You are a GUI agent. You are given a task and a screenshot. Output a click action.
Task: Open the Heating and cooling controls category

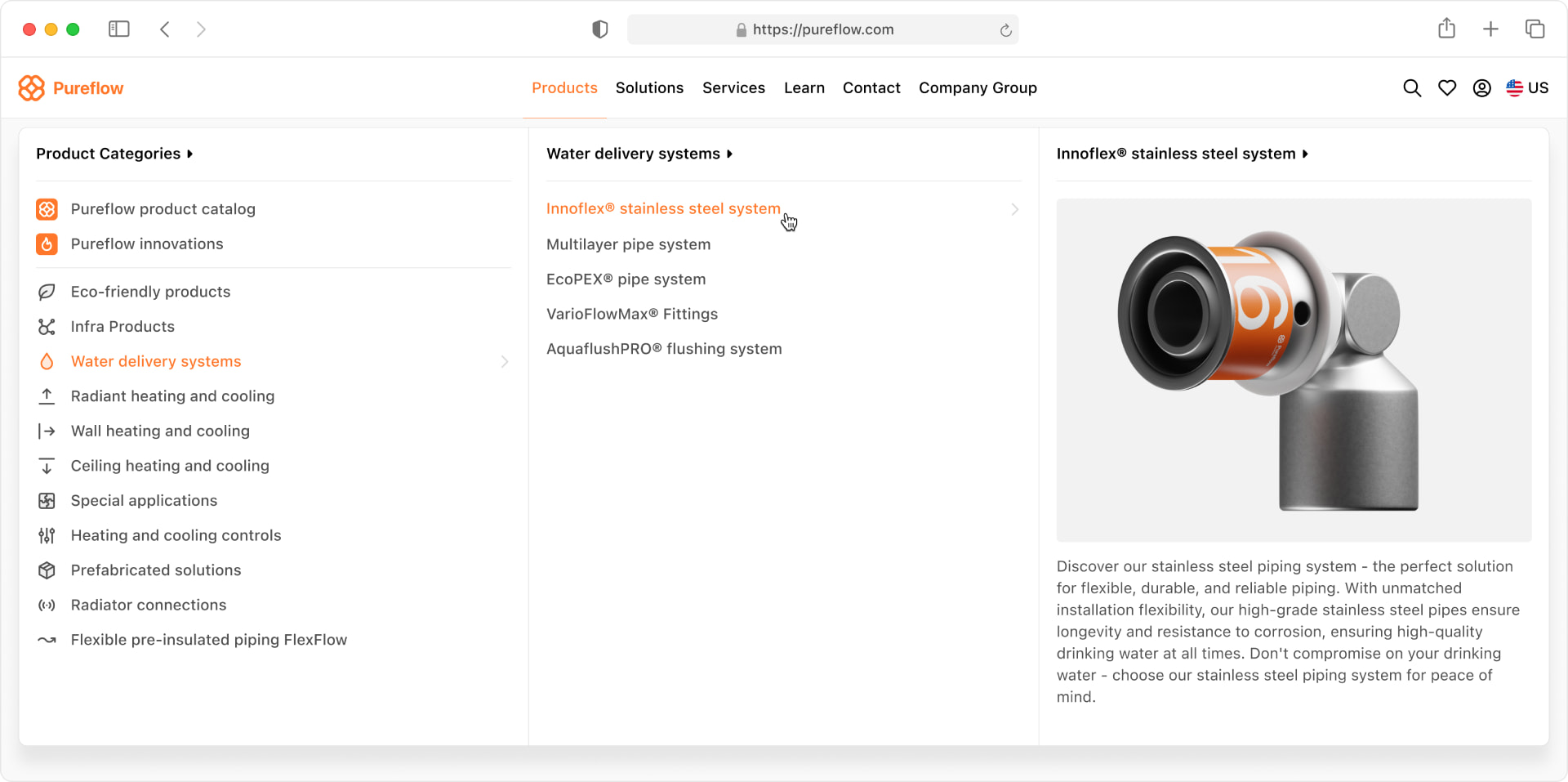click(x=176, y=535)
